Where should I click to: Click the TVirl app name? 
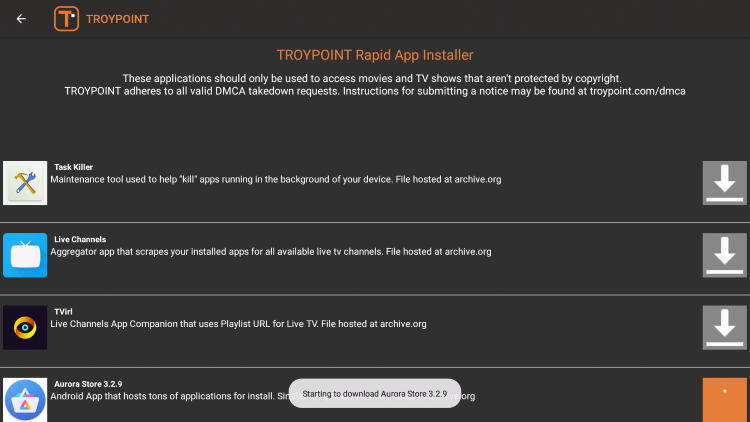pos(63,311)
